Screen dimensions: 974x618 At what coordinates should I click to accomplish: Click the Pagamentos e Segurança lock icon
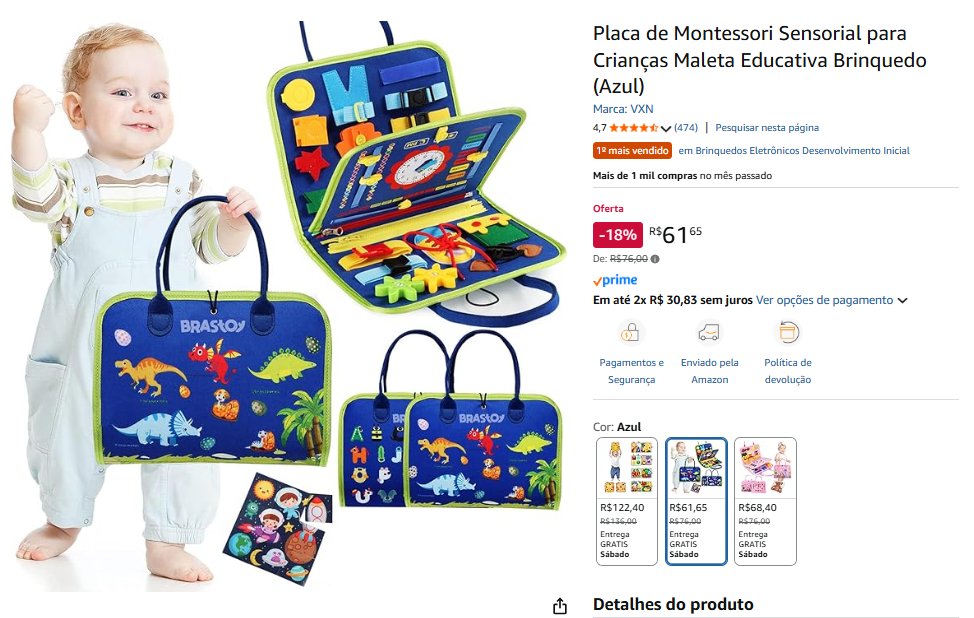click(630, 332)
